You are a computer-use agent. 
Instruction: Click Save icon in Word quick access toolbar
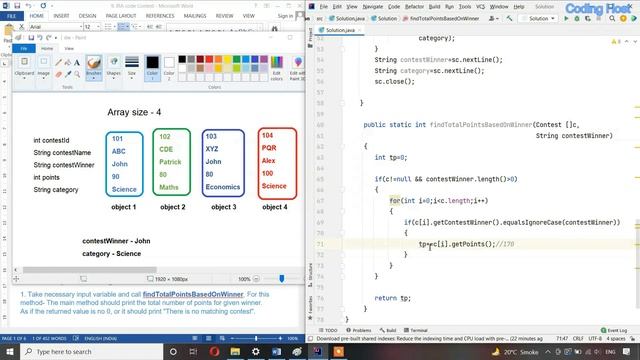pos(17,6)
